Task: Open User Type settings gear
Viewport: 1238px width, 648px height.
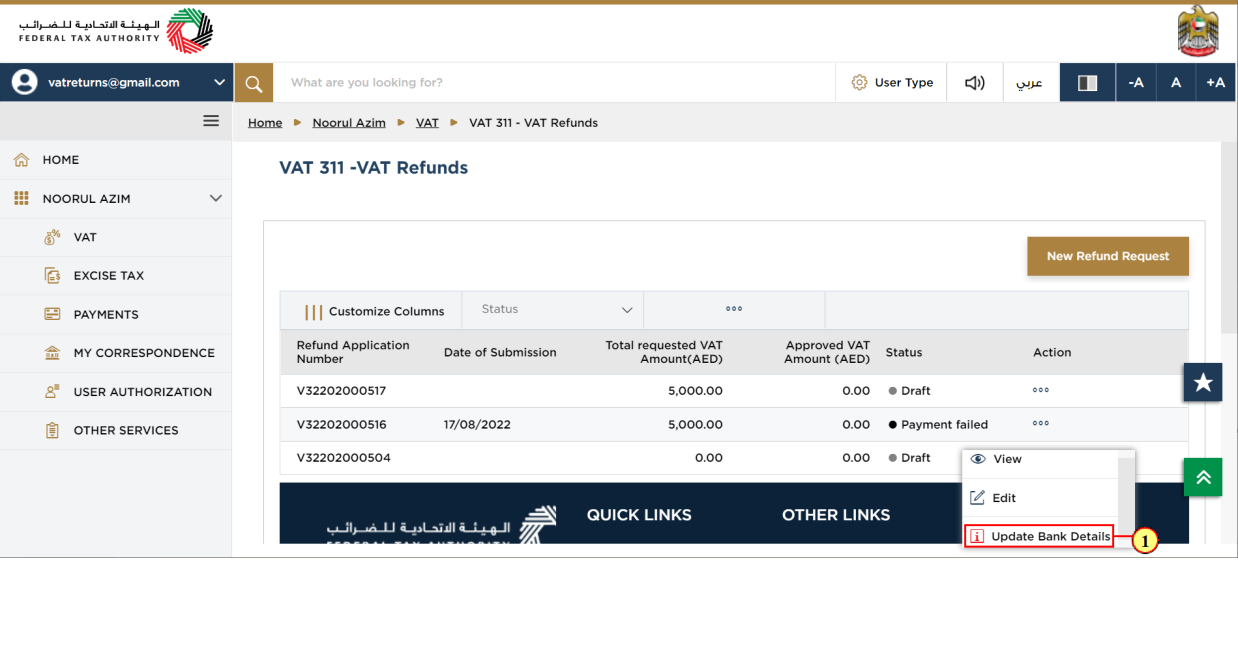Action: click(859, 83)
